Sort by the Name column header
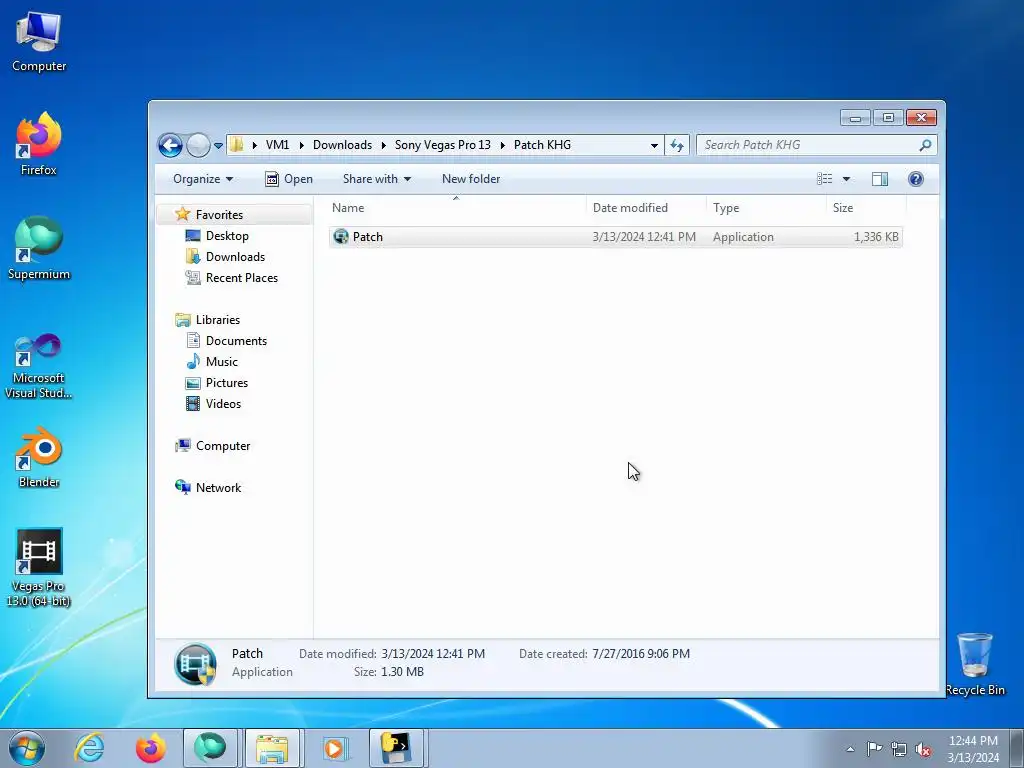The width and height of the screenshot is (1024, 768). click(456, 208)
